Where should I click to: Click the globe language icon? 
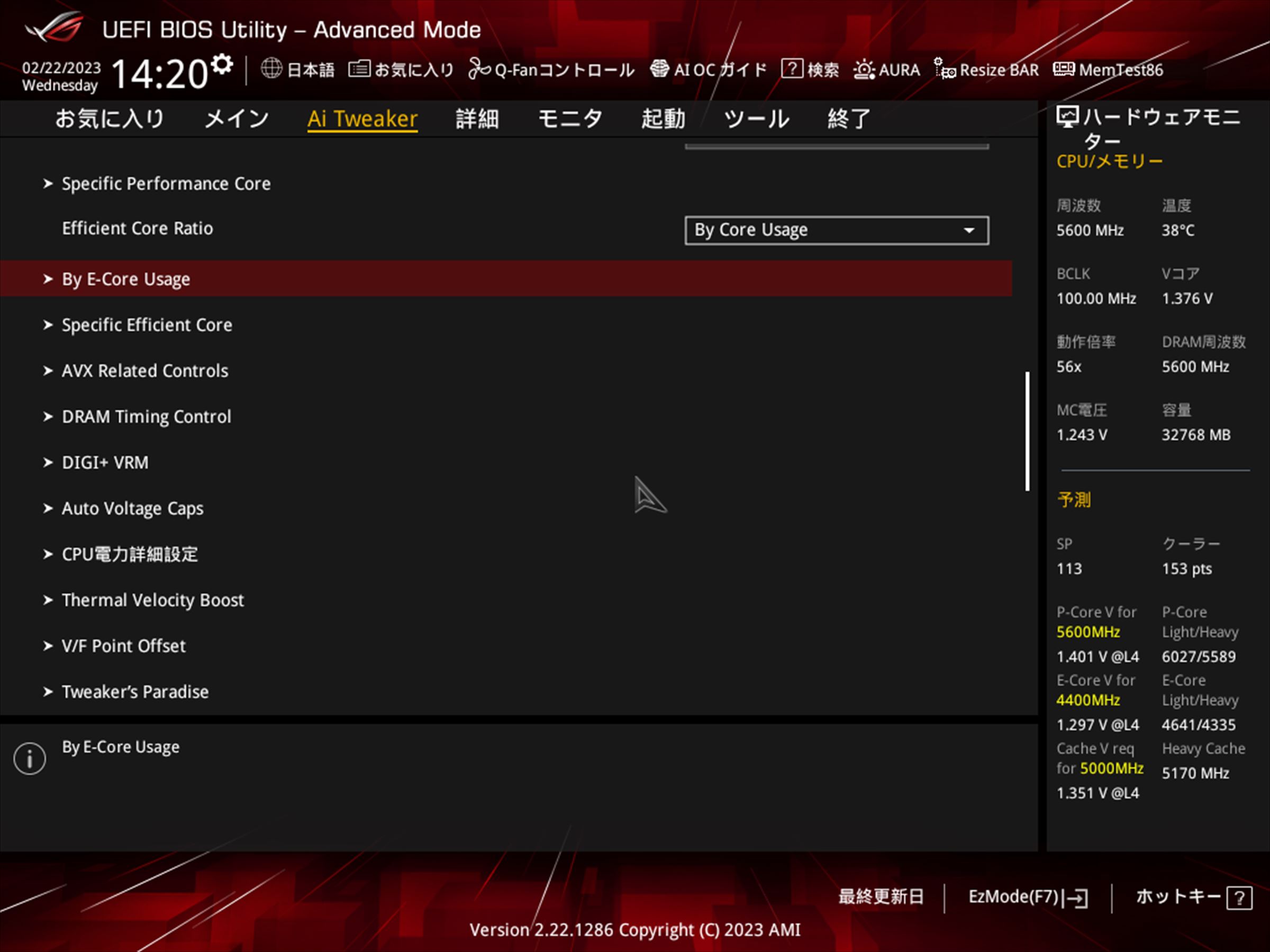tap(271, 69)
